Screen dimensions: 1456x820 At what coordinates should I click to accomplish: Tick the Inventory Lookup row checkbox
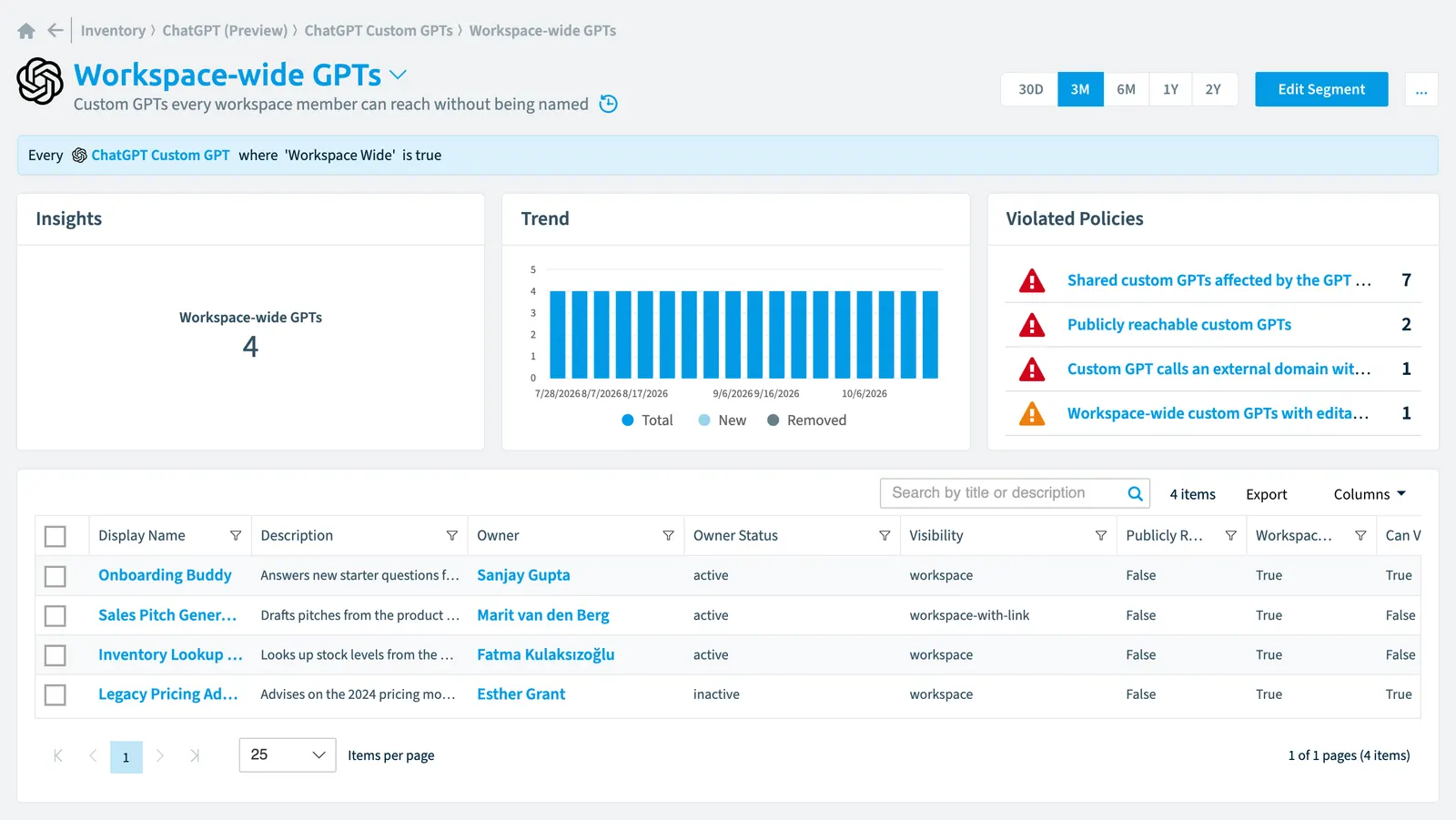56,655
